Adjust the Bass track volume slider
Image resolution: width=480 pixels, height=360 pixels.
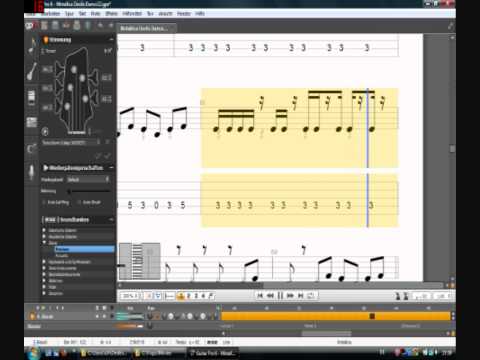pyautogui.click(x=130, y=316)
